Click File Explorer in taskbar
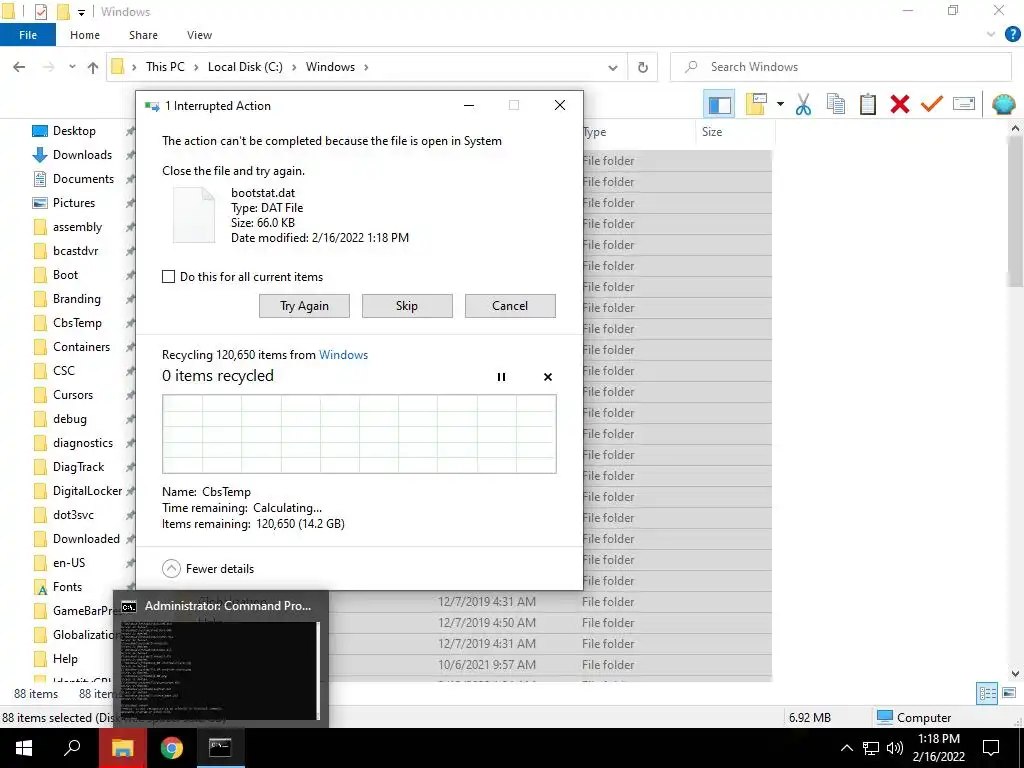 point(122,748)
